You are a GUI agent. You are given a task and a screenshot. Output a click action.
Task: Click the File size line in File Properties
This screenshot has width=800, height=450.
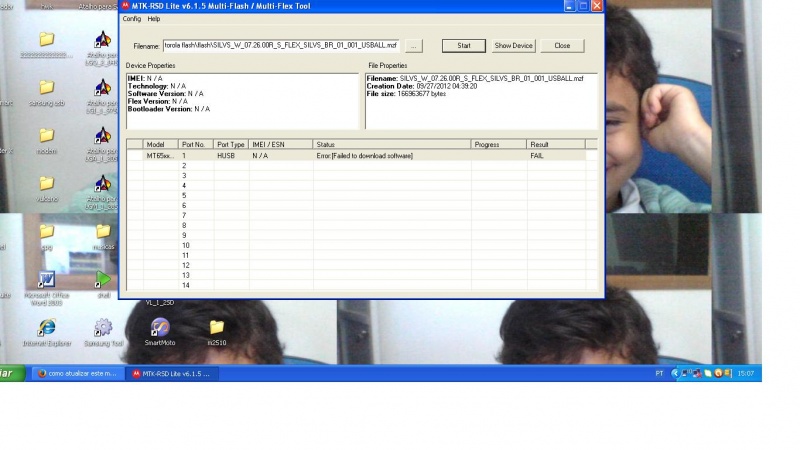point(406,94)
